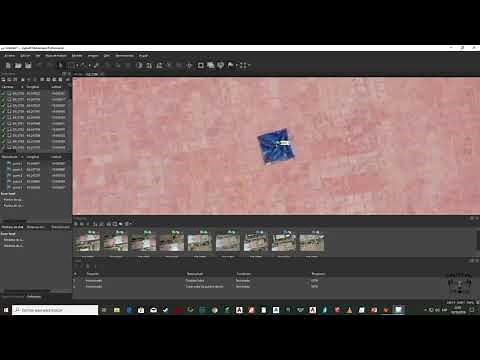Open the Ayuda menu
This screenshot has width=480, height=360.
[x=143, y=56]
